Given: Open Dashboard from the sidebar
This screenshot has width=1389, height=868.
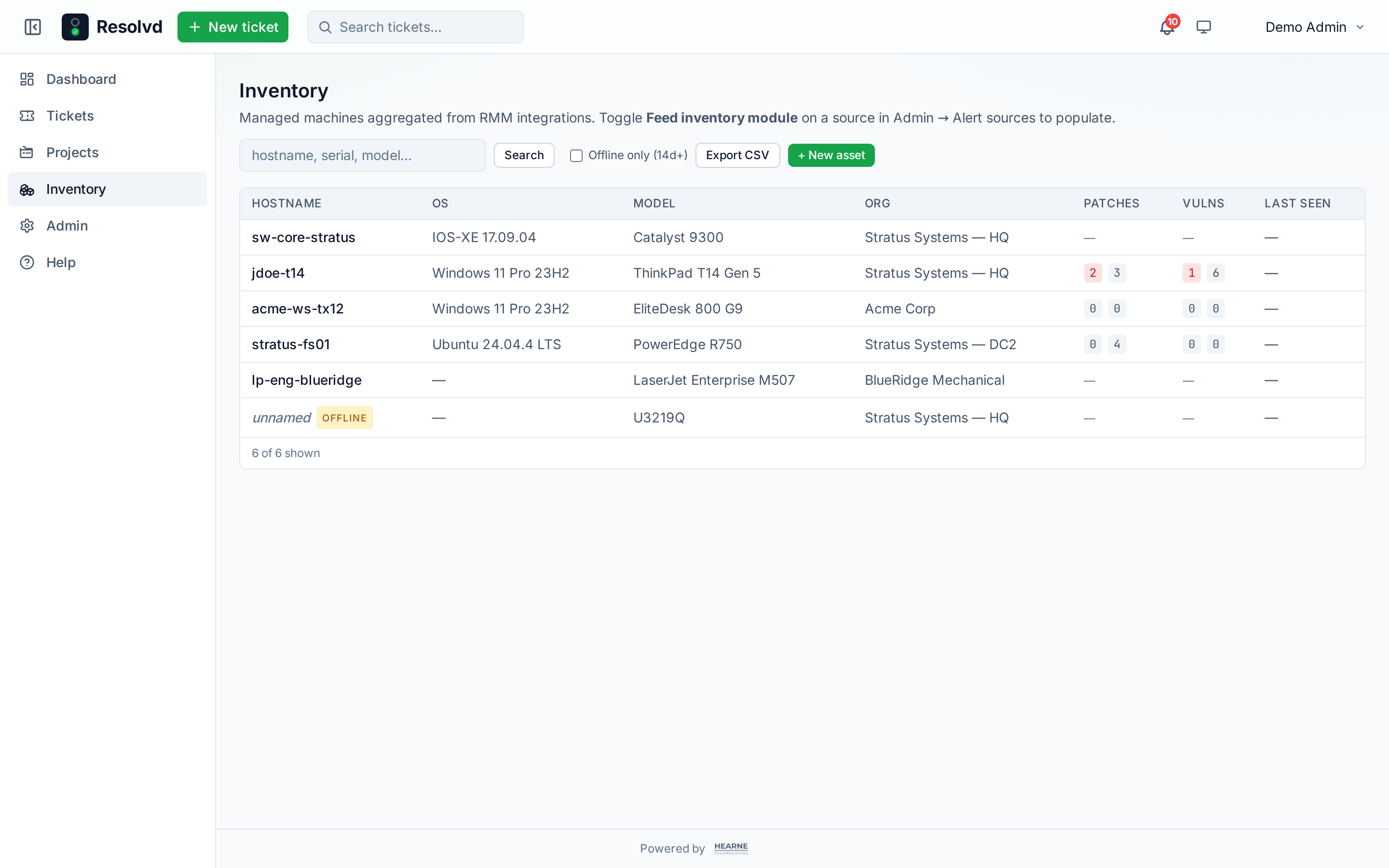Looking at the screenshot, I should 108,79.
